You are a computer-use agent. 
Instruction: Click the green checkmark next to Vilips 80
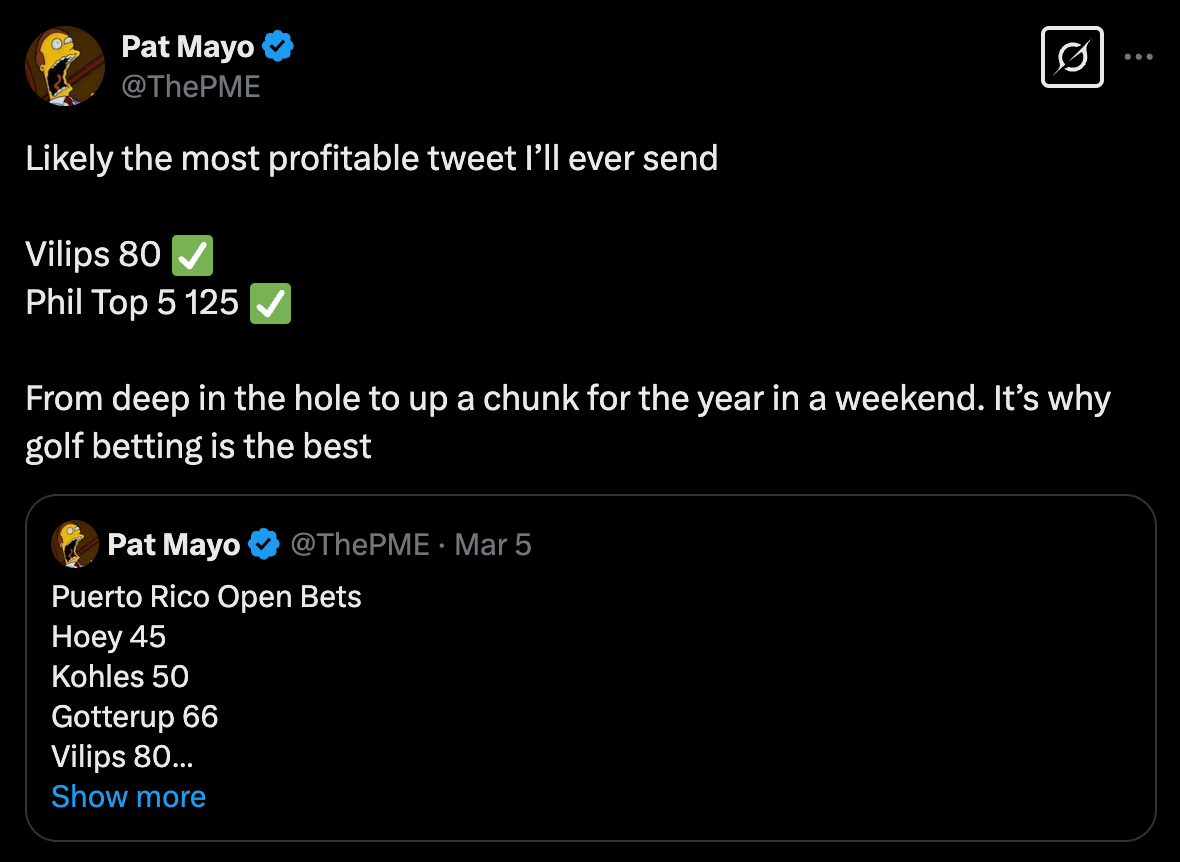[x=193, y=256]
